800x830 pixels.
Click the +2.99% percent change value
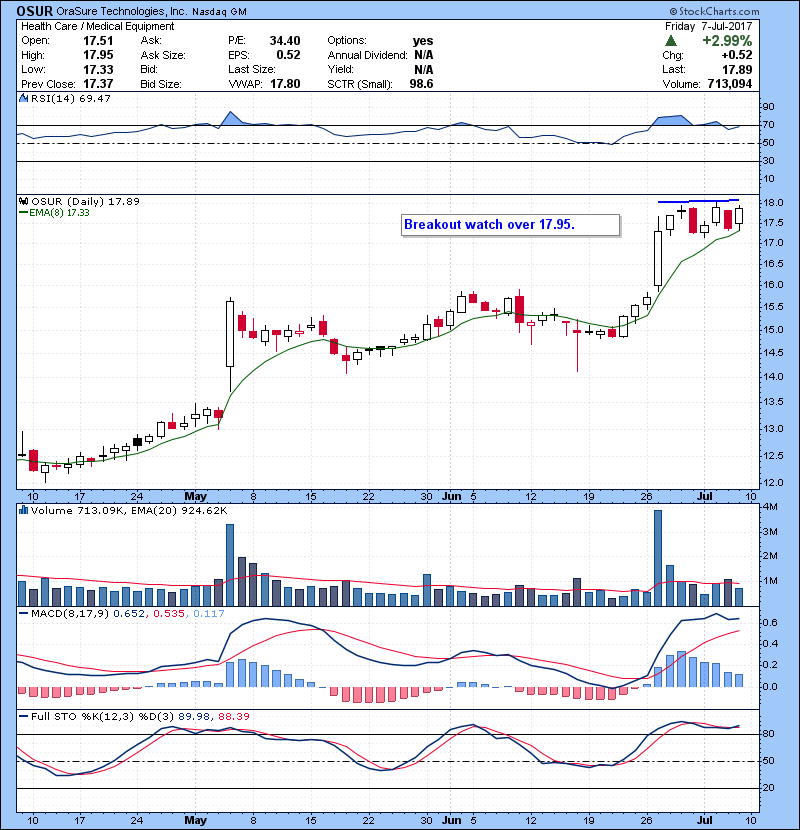[727, 41]
